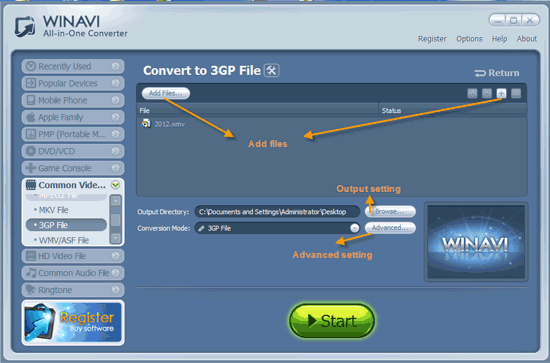Click the WINAVI preview thumbnail
This screenshot has width=550, height=363.
click(x=476, y=242)
